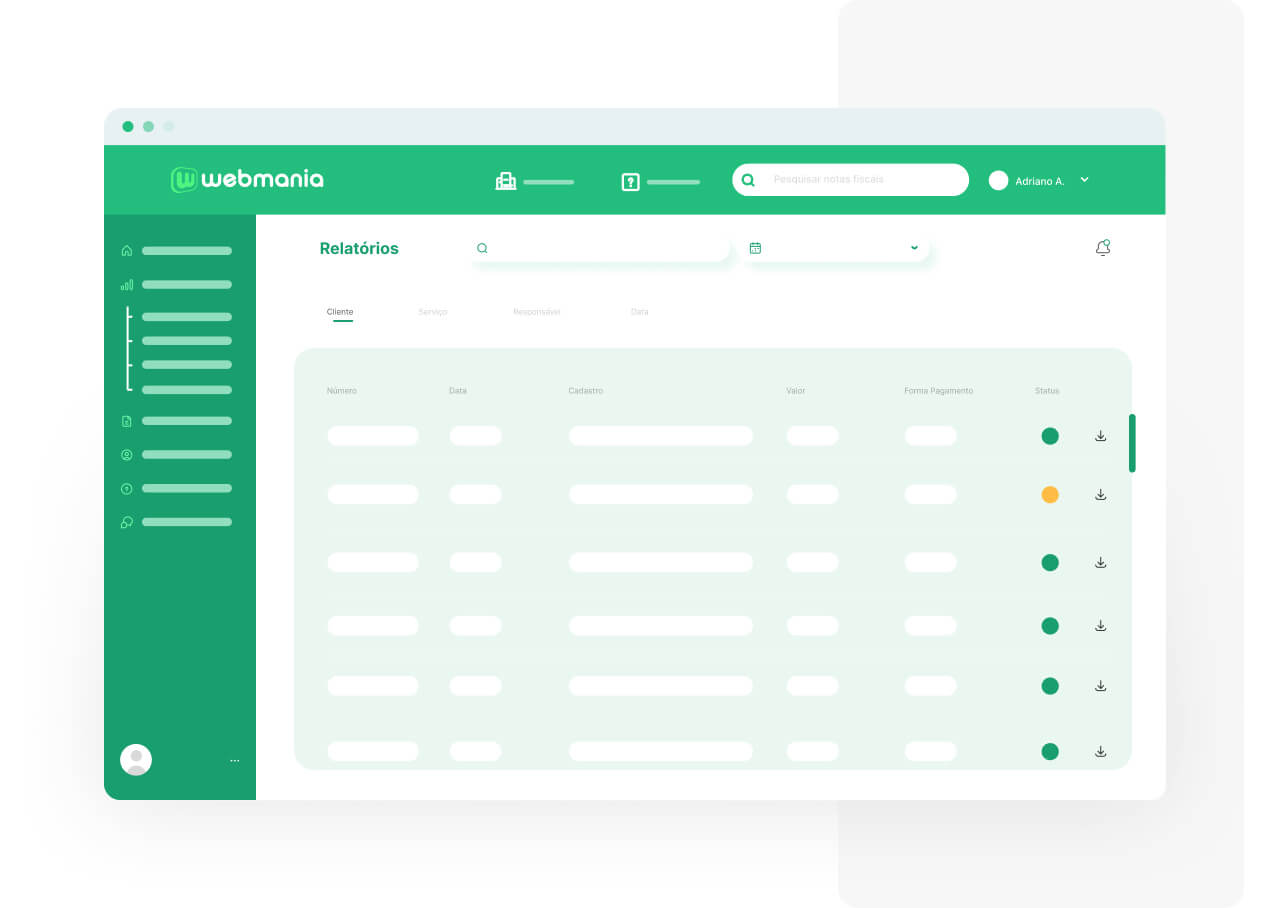Open the Home icon in the sidebar
This screenshot has height=908, width=1268.
pyautogui.click(x=126, y=251)
